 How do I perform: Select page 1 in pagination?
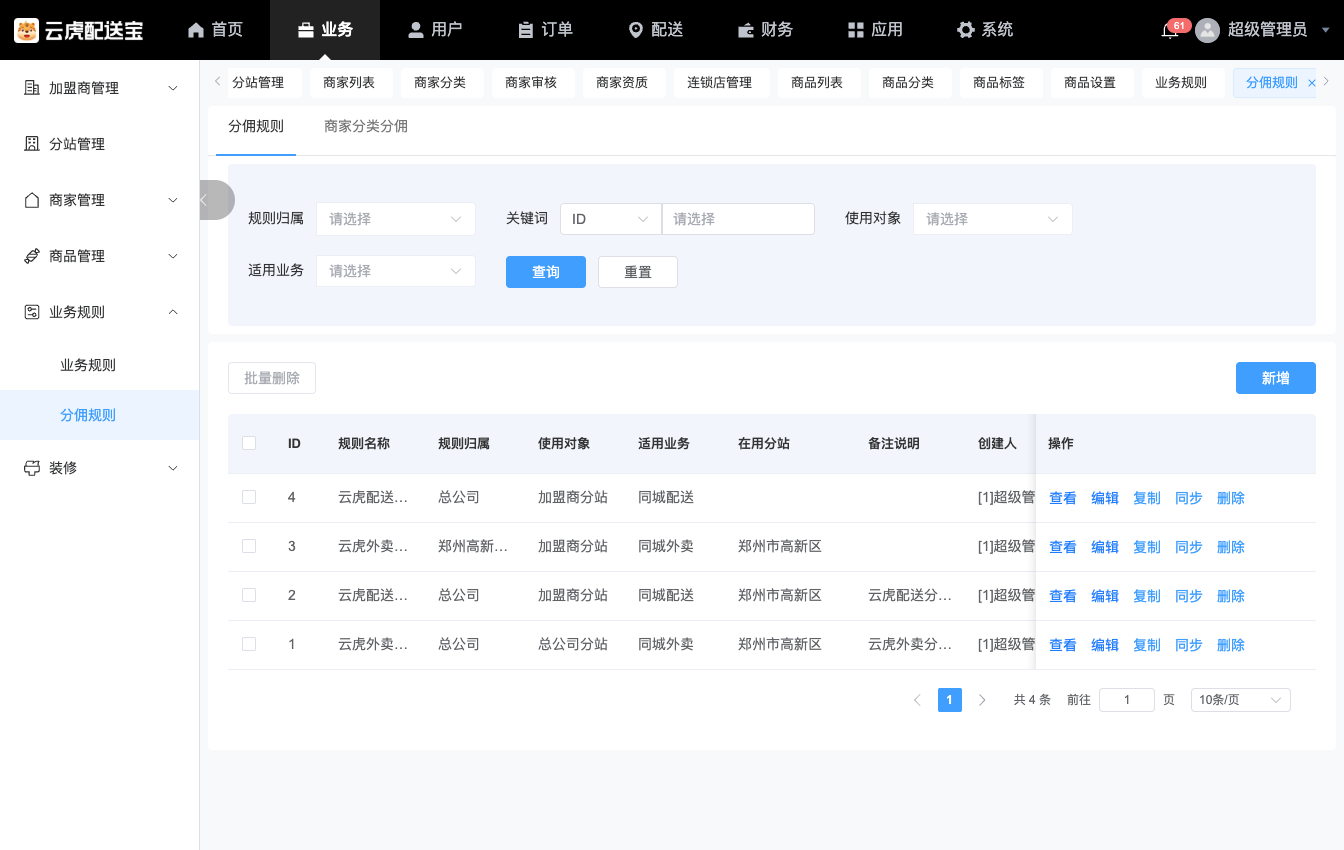pos(950,700)
